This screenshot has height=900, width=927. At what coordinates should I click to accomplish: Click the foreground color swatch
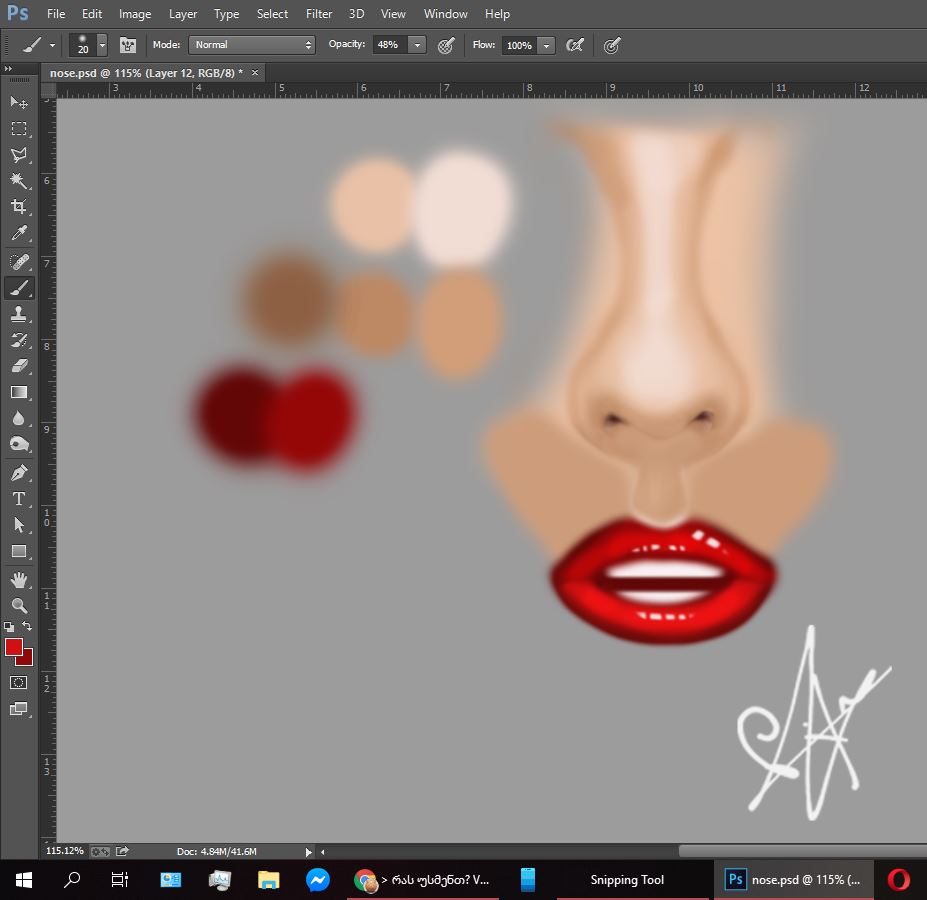click(14, 647)
